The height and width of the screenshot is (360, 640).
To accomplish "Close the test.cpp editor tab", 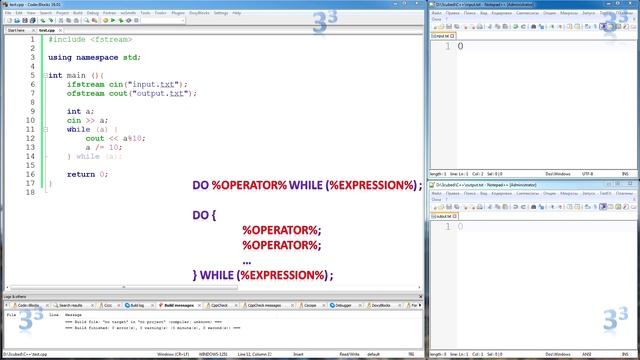I will pyautogui.click(x=60, y=30).
